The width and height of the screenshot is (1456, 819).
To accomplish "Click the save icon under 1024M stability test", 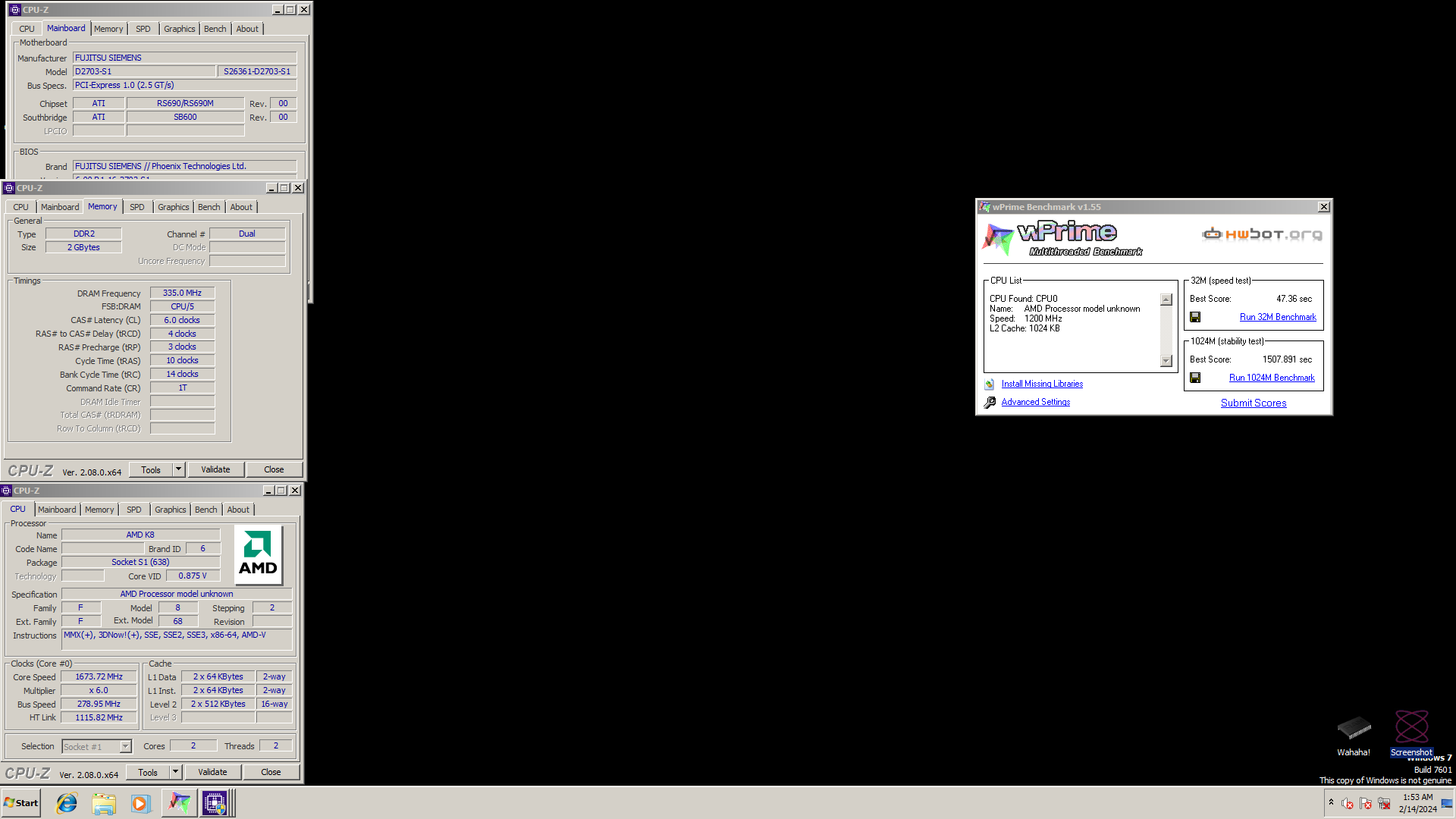I will [x=1195, y=378].
